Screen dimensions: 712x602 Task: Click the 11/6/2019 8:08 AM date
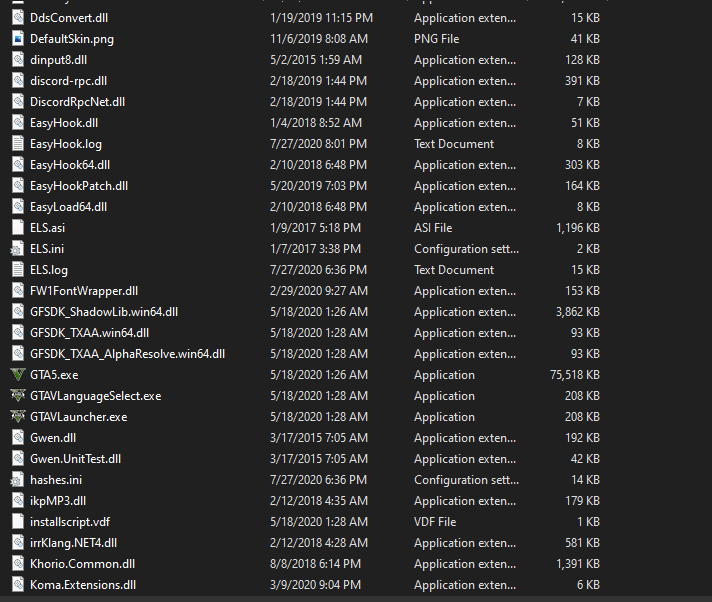click(x=319, y=39)
